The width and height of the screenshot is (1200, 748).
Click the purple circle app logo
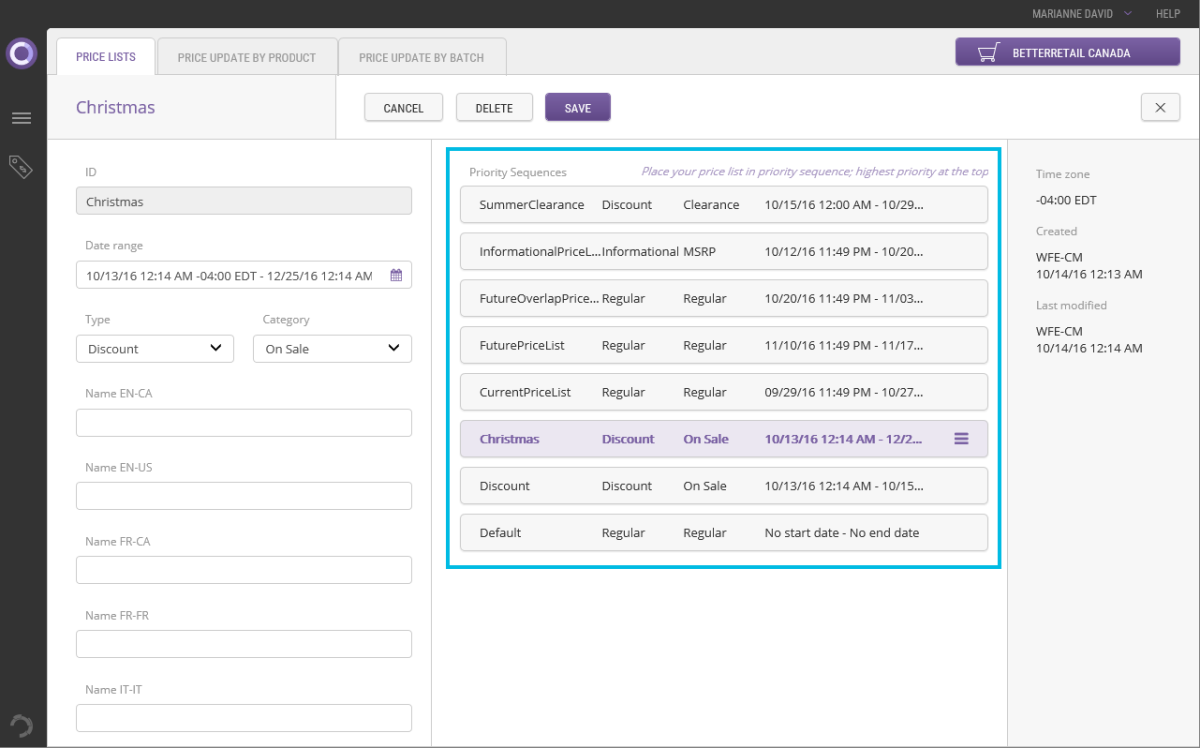[x=21, y=53]
